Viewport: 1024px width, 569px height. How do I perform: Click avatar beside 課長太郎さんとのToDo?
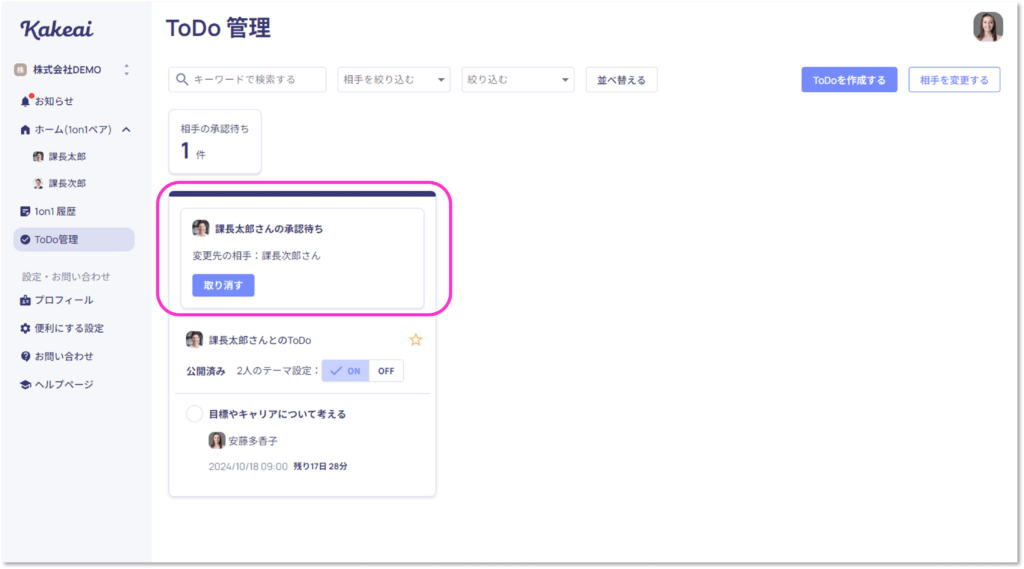(x=194, y=340)
